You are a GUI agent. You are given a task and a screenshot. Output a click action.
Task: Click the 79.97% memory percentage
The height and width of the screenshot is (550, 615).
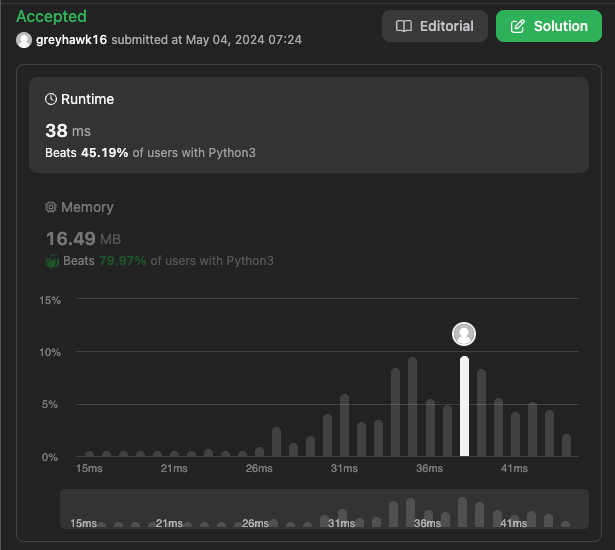pyautogui.click(x=123, y=261)
